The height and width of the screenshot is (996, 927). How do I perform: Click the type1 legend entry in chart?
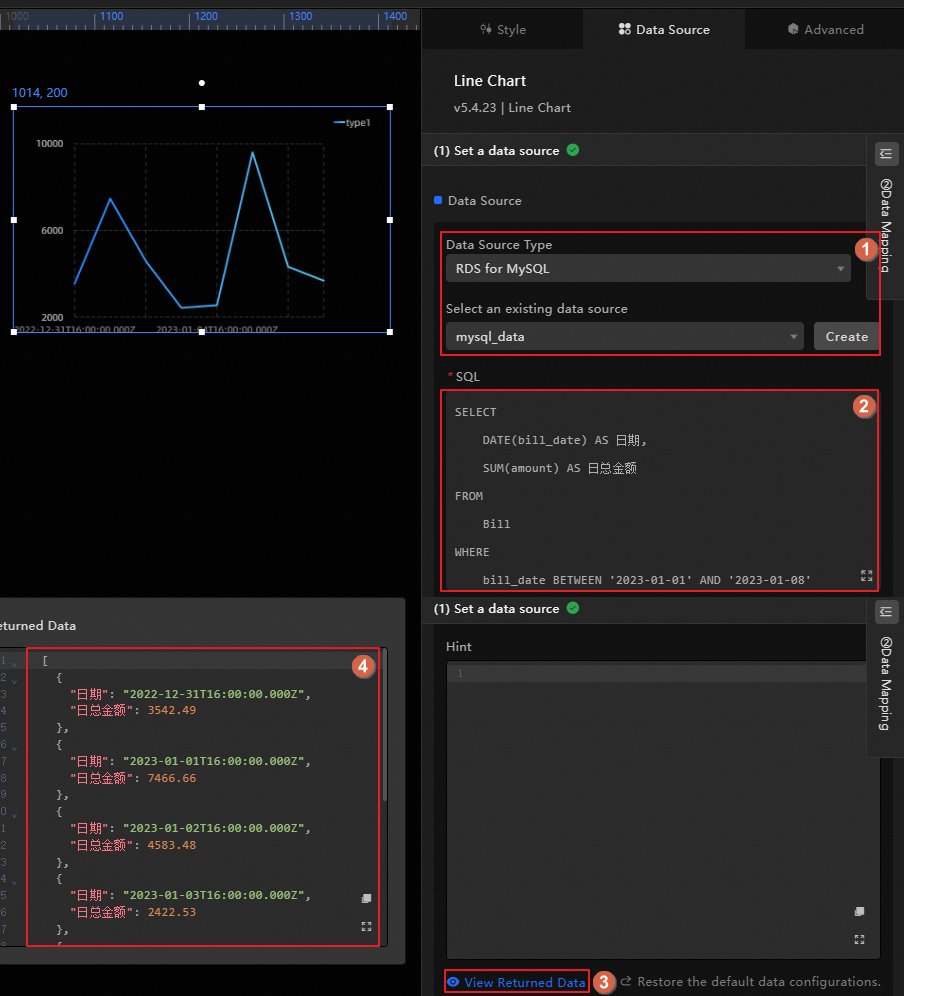pyautogui.click(x=352, y=123)
